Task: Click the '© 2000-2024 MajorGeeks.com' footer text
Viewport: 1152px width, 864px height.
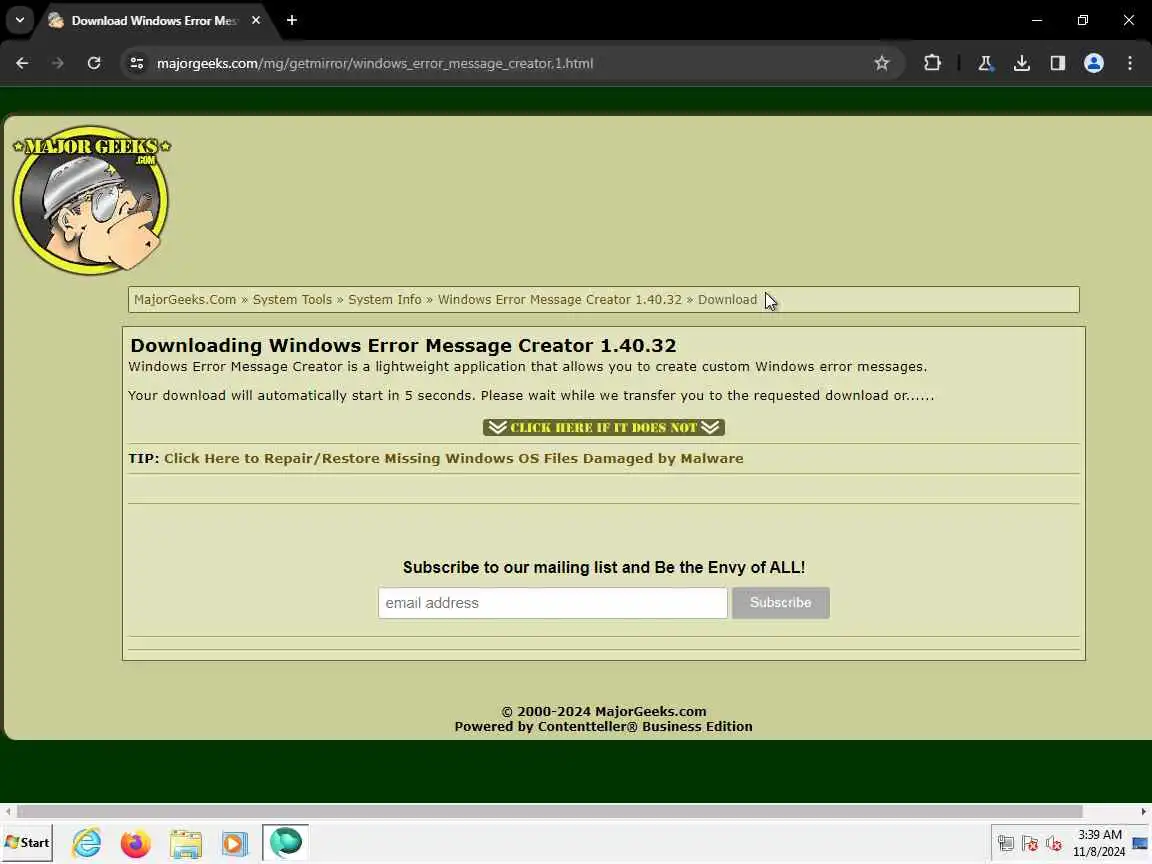Action: 603,711
